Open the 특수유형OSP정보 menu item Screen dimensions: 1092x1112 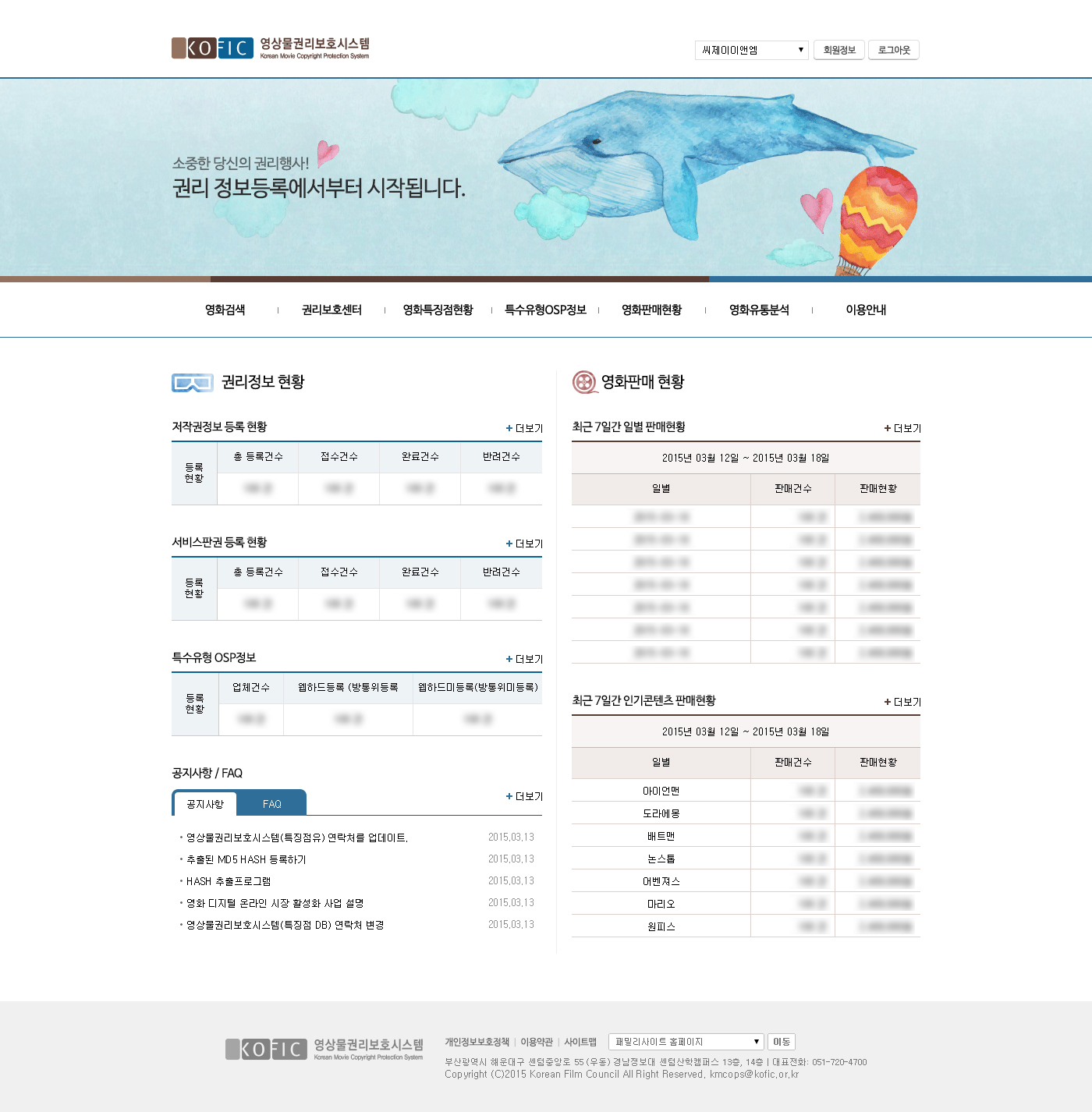pyautogui.click(x=545, y=310)
